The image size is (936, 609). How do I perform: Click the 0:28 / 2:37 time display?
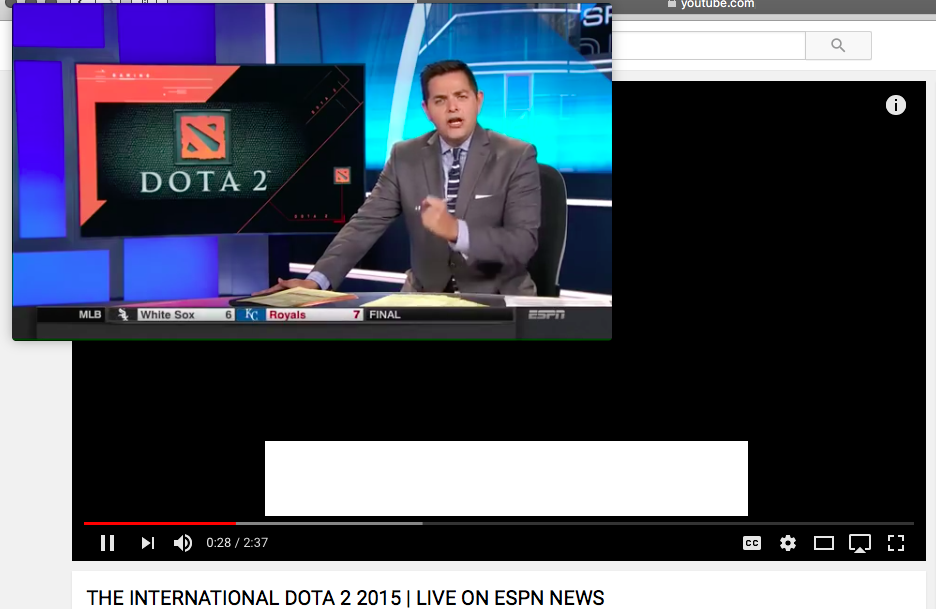click(x=237, y=543)
